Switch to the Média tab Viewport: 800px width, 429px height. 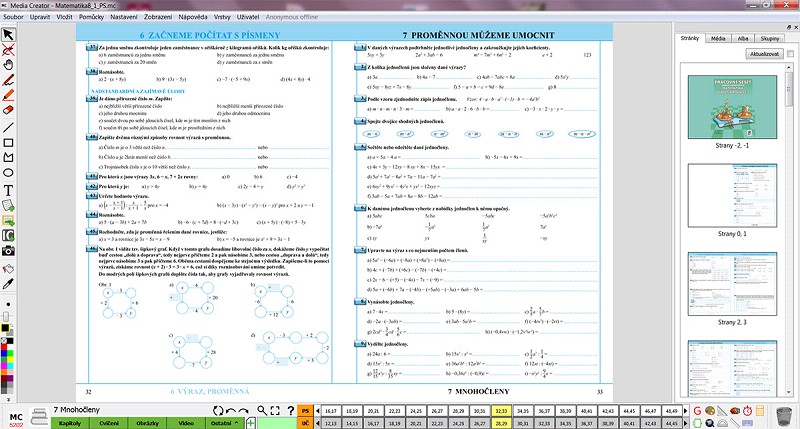click(x=718, y=38)
